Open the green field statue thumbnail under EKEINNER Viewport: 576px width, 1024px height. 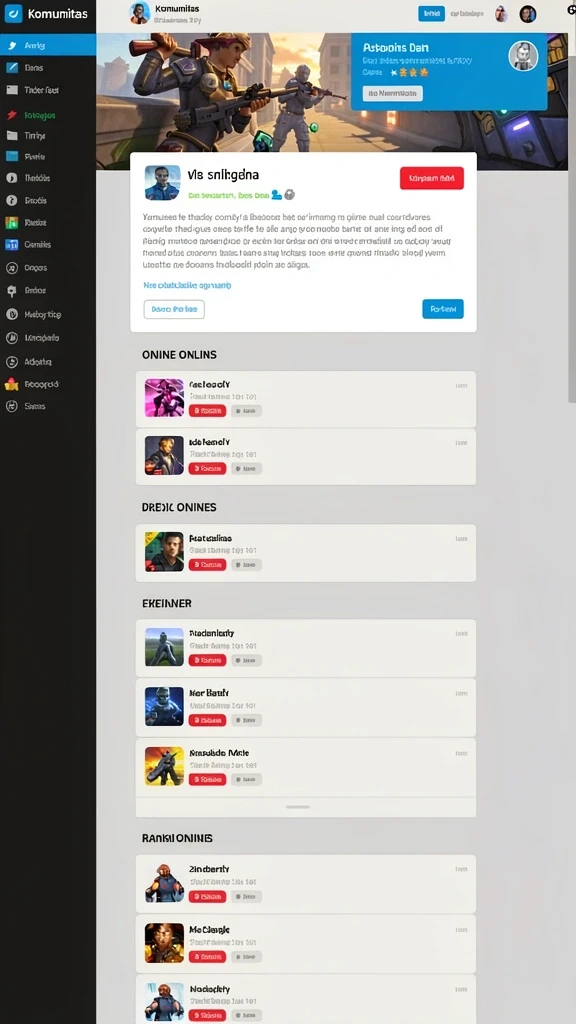point(164,647)
